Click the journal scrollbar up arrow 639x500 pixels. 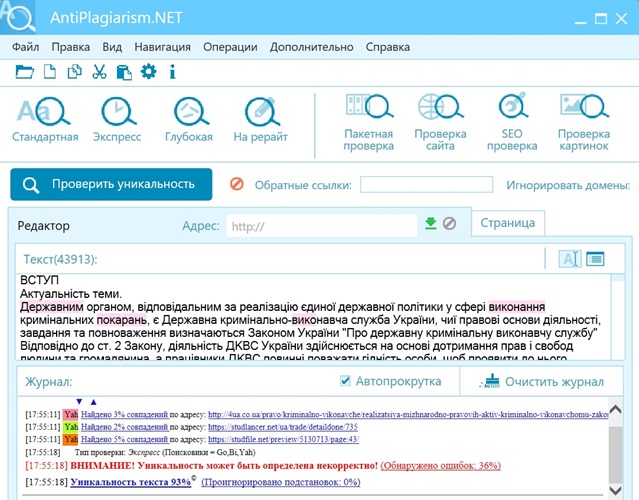(x=615, y=409)
